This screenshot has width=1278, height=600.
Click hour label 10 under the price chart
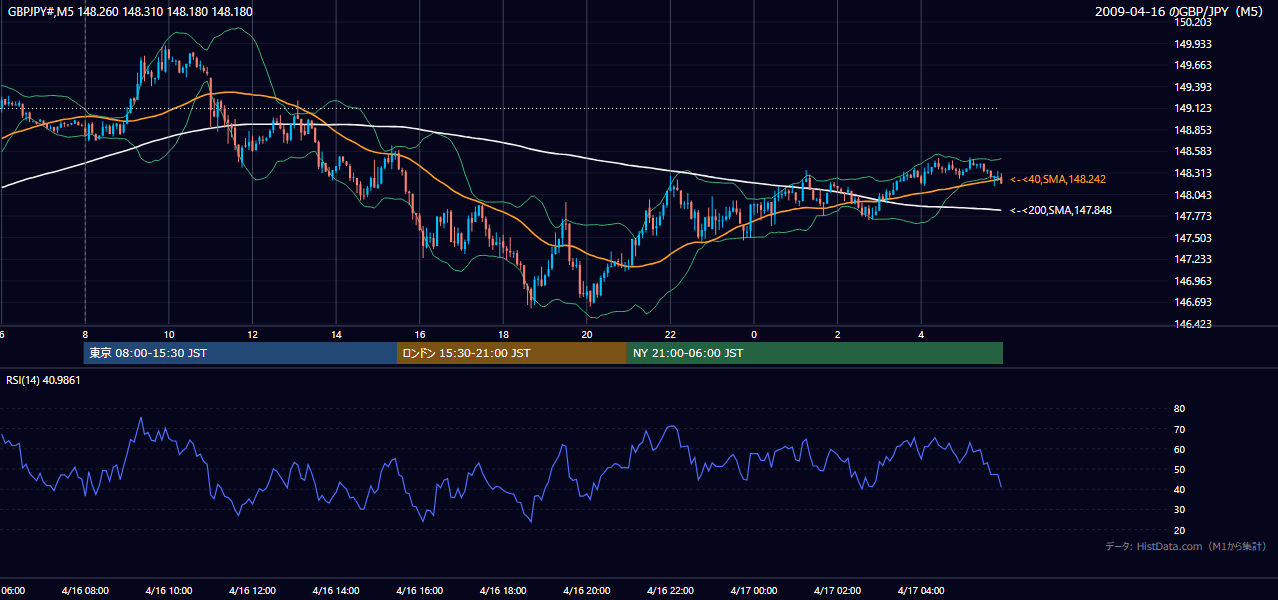click(x=168, y=334)
